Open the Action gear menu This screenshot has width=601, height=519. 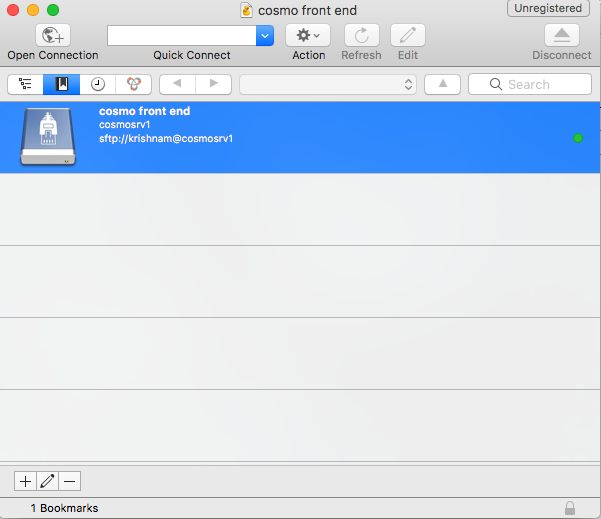coord(308,35)
